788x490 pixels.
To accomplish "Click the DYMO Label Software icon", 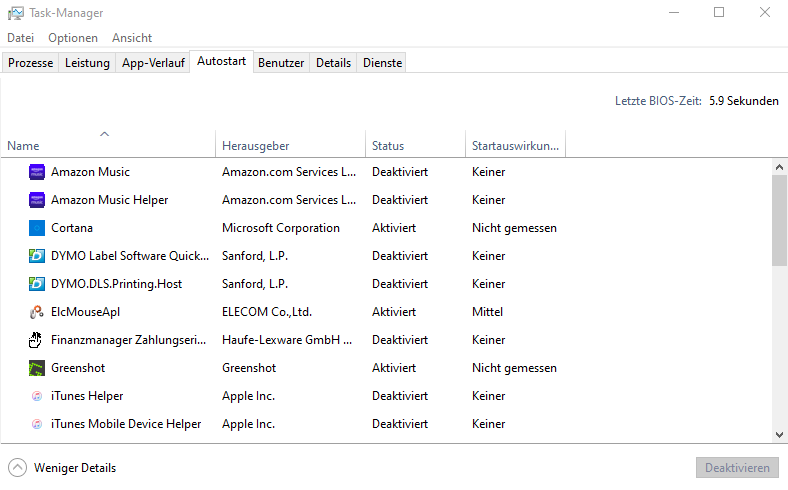I will [37, 256].
